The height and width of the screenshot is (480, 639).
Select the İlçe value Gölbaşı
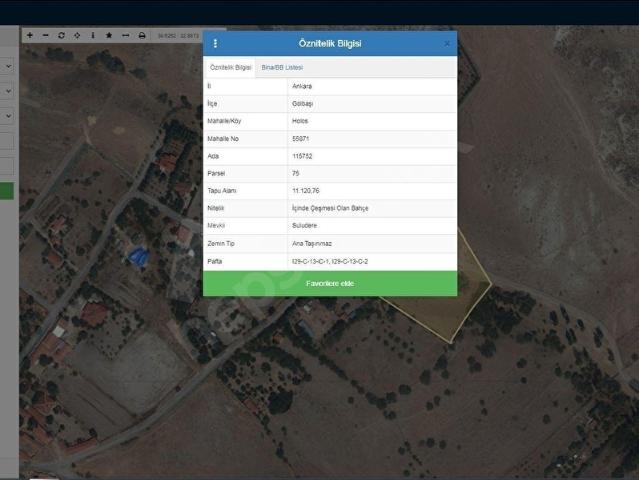coord(302,103)
